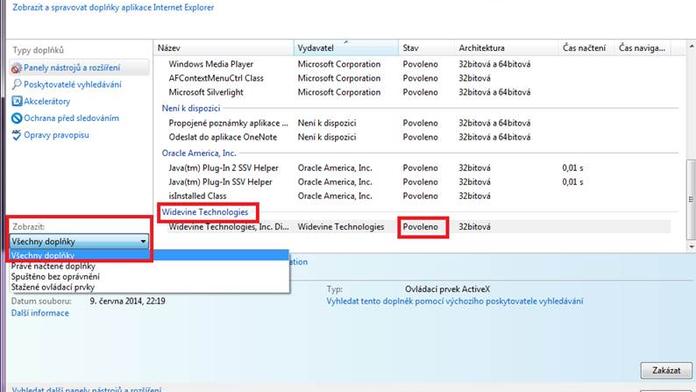
Task: Click the Opravy pravopisu icon
Action: click(x=16, y=135)
